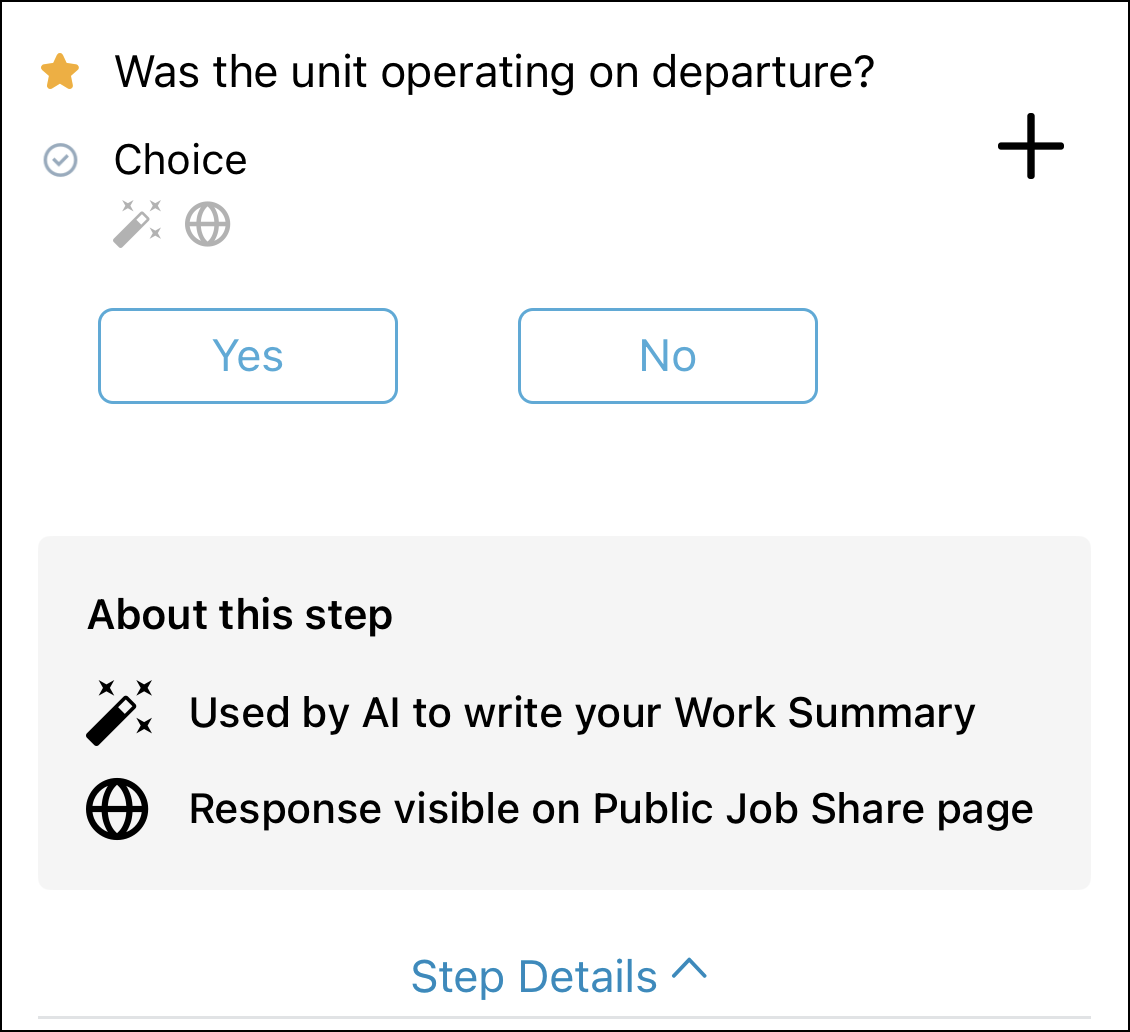Click the question title about unit operating
Image resolution: width=1130 pixels, height=1032 pixels.
click(494, 73)
